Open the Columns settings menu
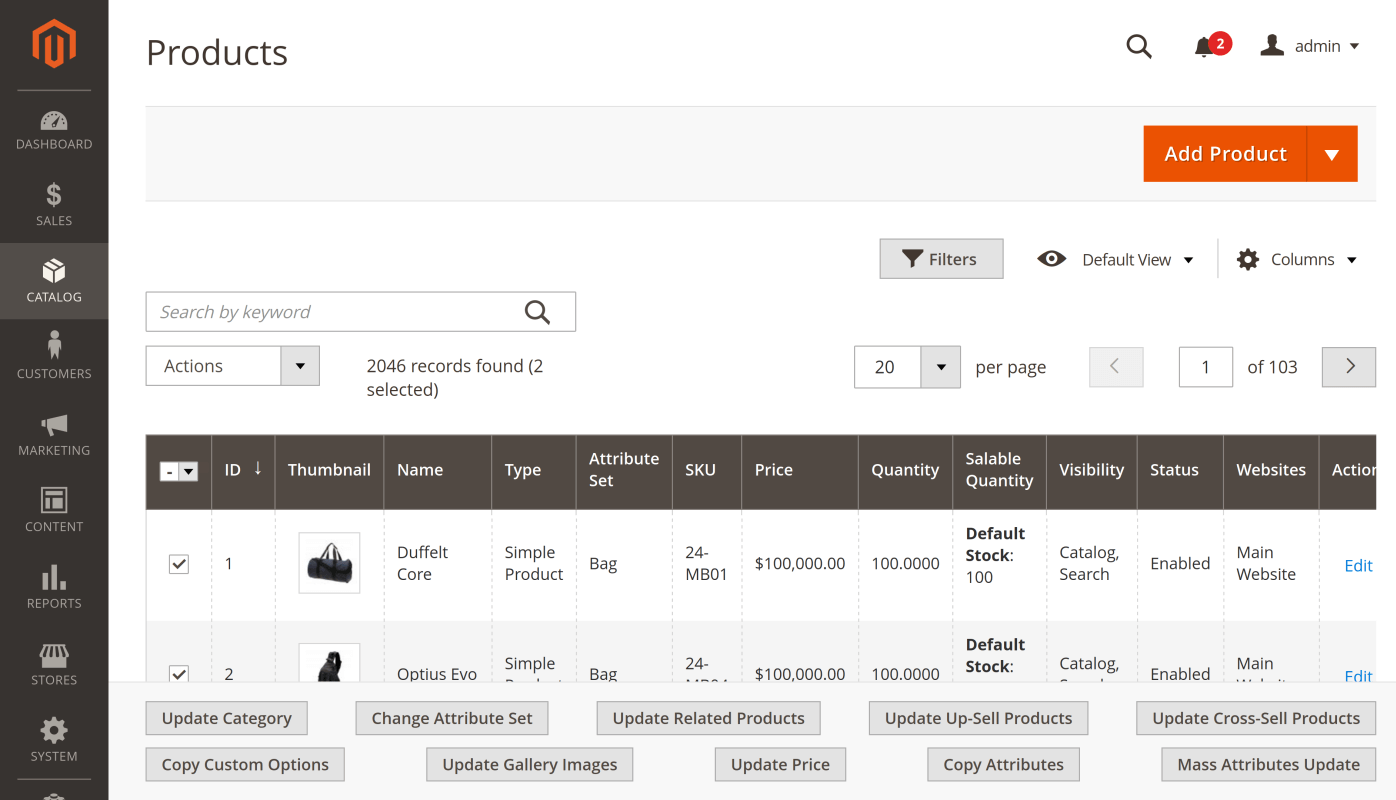 (x=1297, y=259)
